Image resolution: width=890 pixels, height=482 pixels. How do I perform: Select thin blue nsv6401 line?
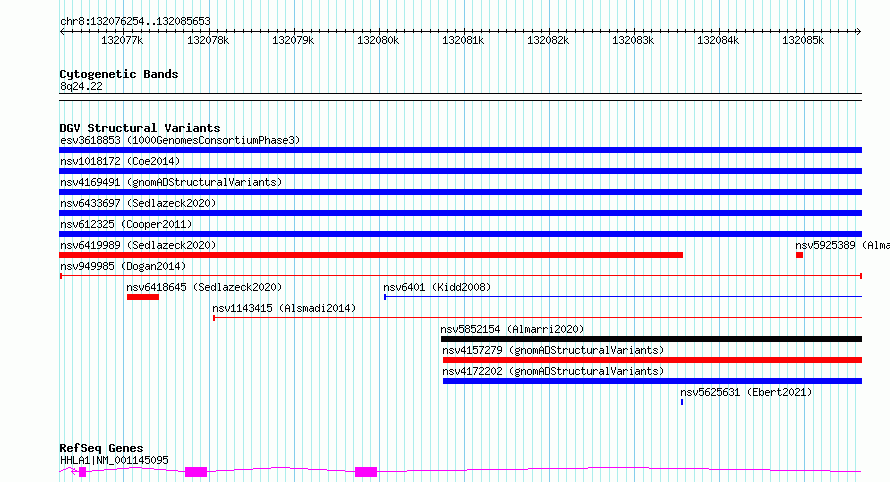623,297
